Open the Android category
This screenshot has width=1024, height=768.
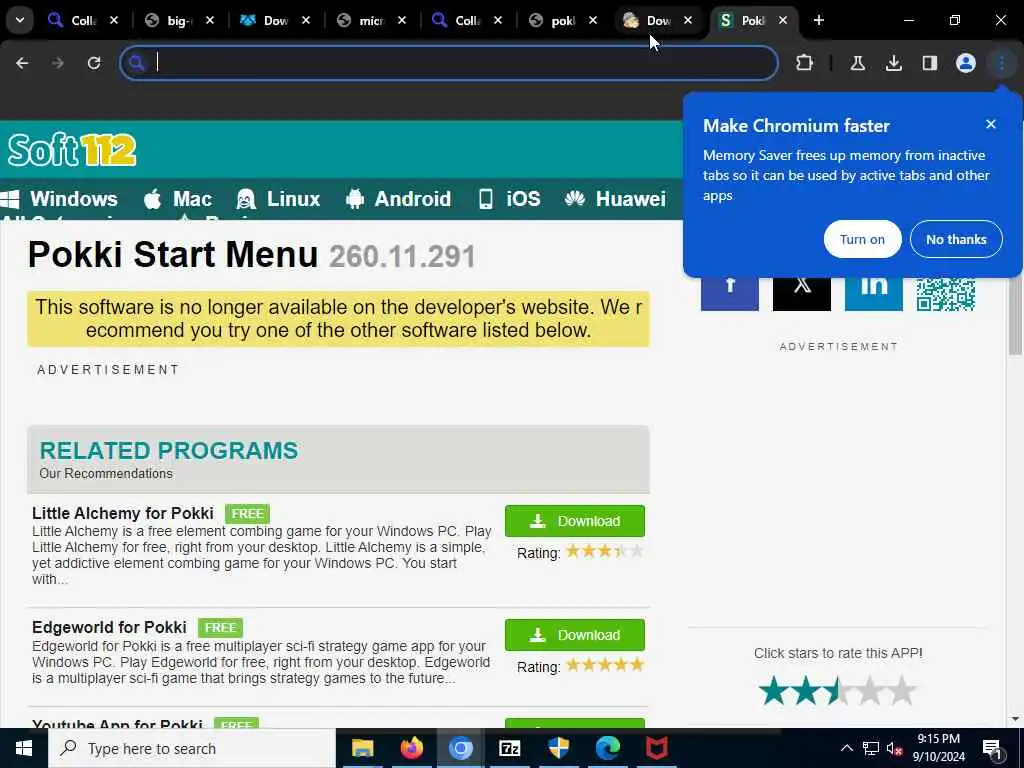[398, 199]
